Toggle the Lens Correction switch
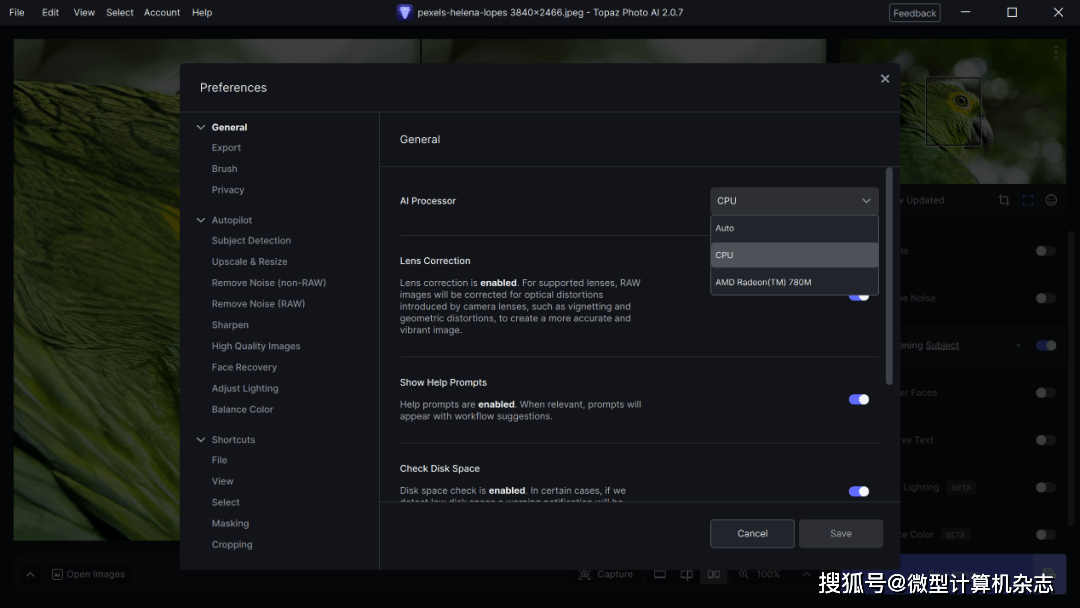 click(x=859, y=297)
